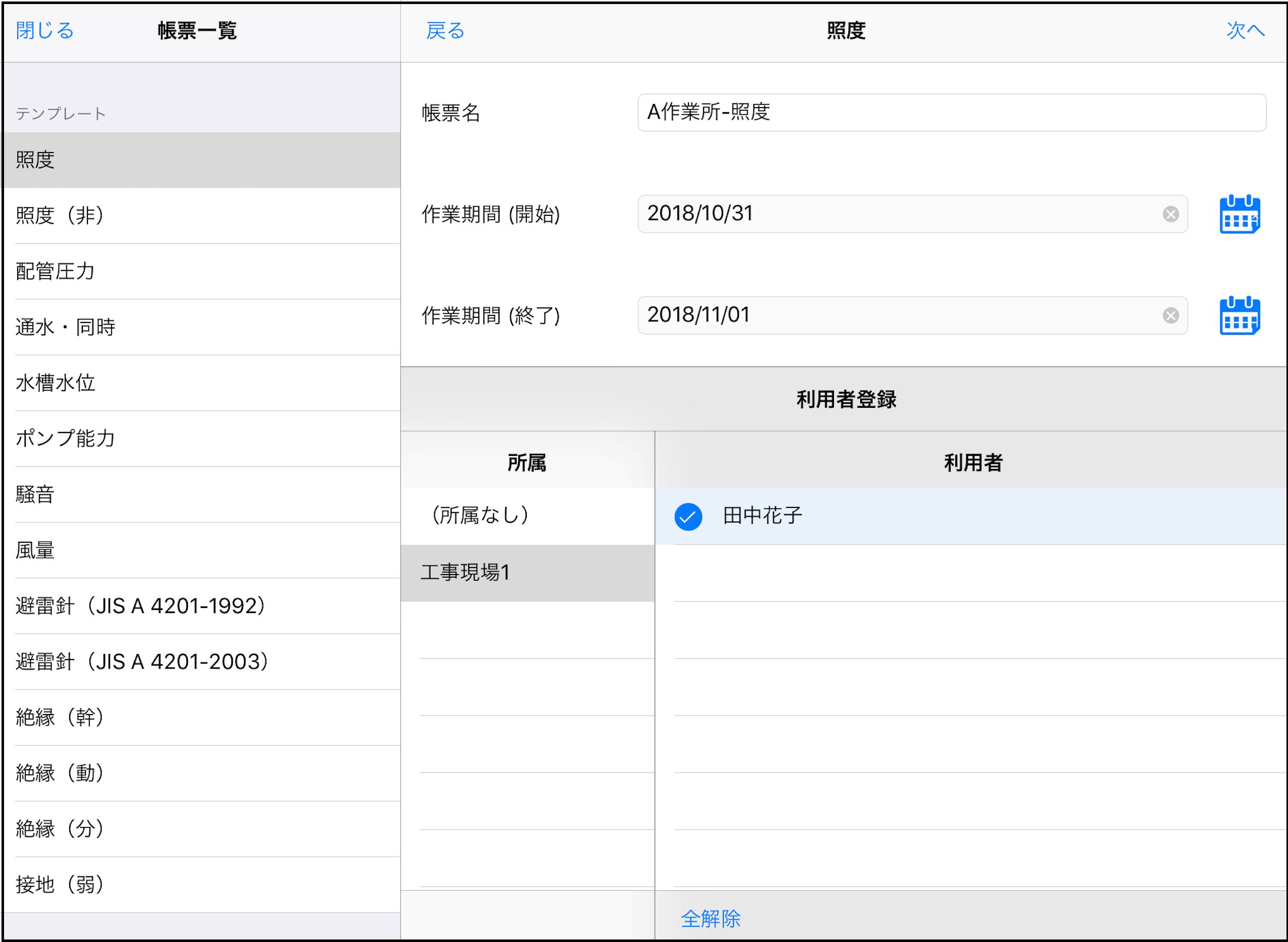Open calendar picker for start date

(x=1239, y=214)
